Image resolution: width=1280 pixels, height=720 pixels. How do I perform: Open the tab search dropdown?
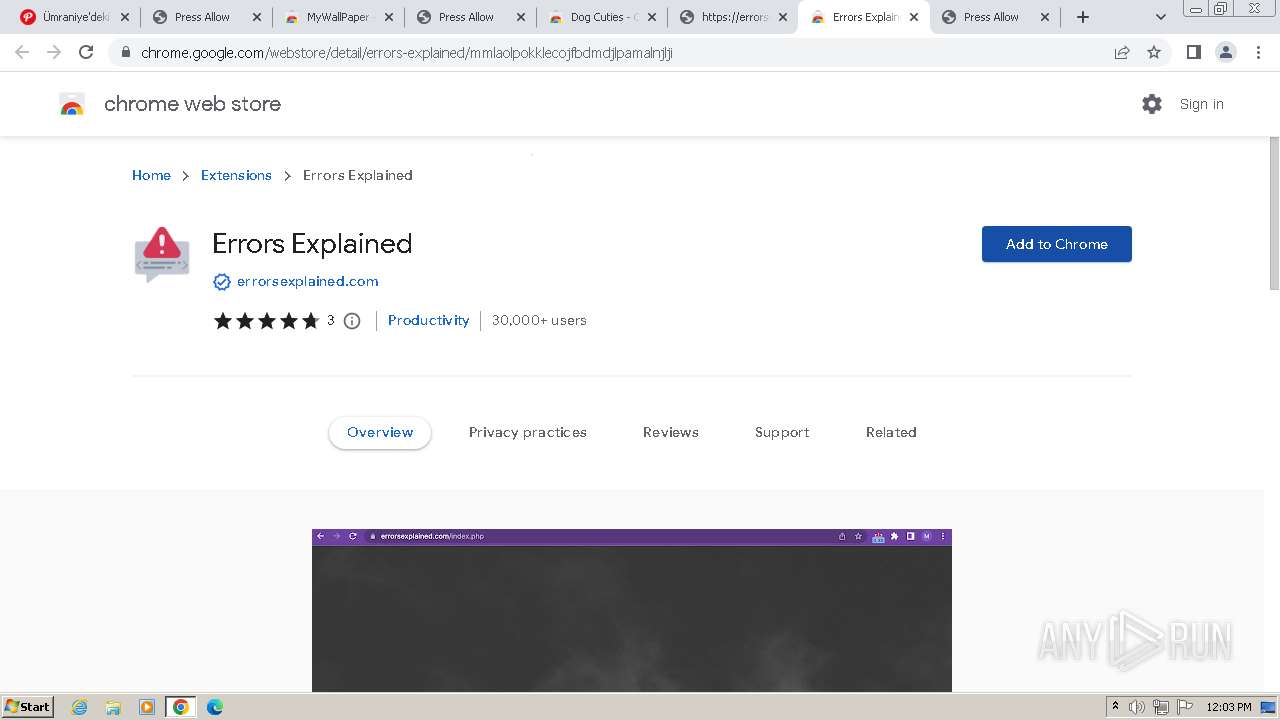click(x=1161, y=17)
